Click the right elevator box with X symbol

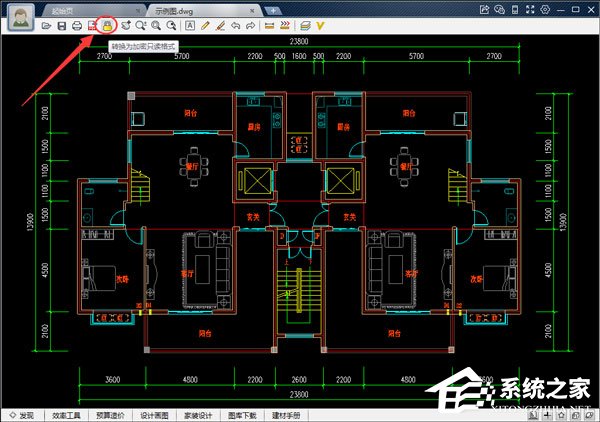(342, 181)
